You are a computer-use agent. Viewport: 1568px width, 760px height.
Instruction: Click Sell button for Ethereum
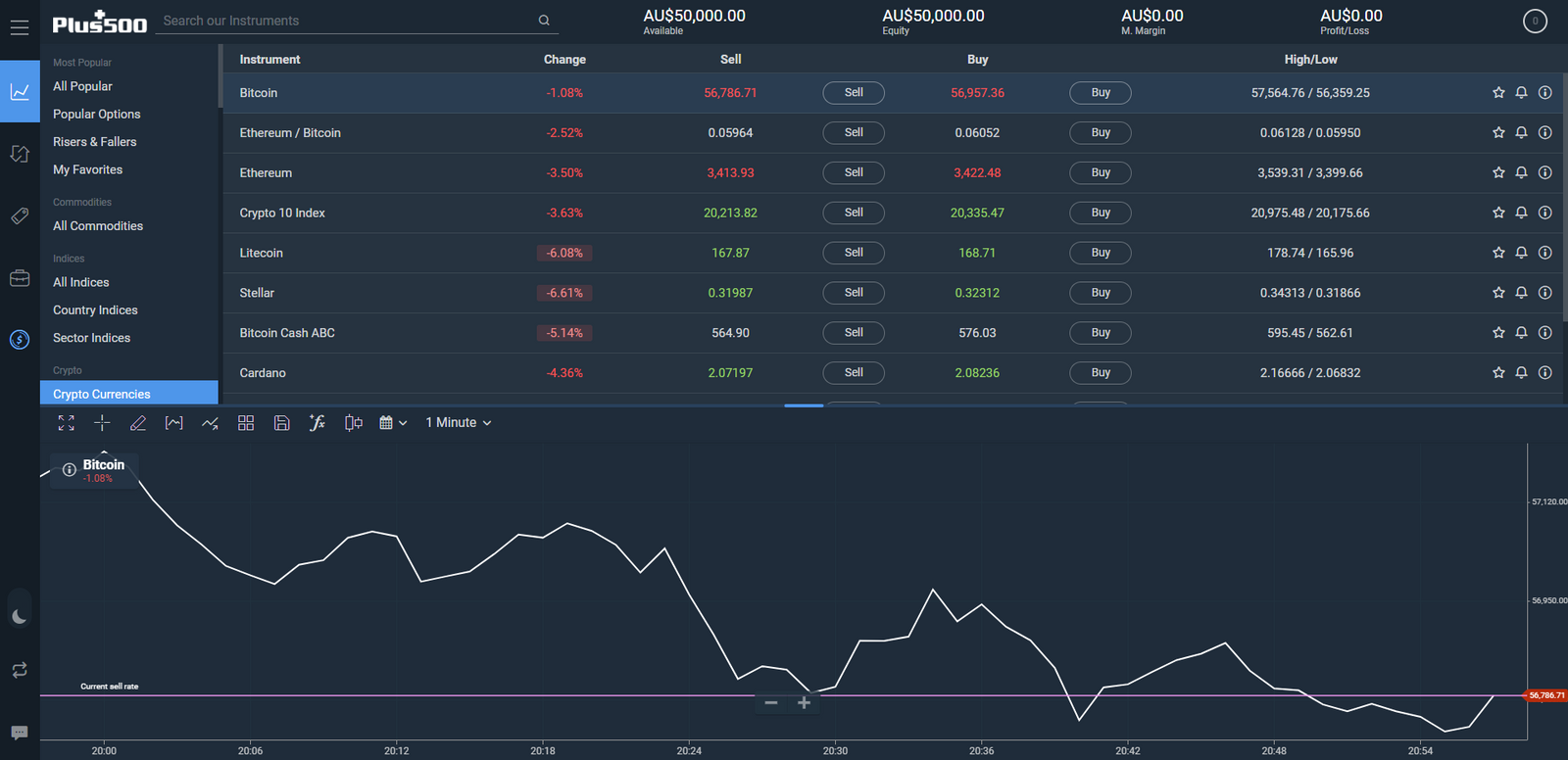pyautogui.click(x=854, y=173)
